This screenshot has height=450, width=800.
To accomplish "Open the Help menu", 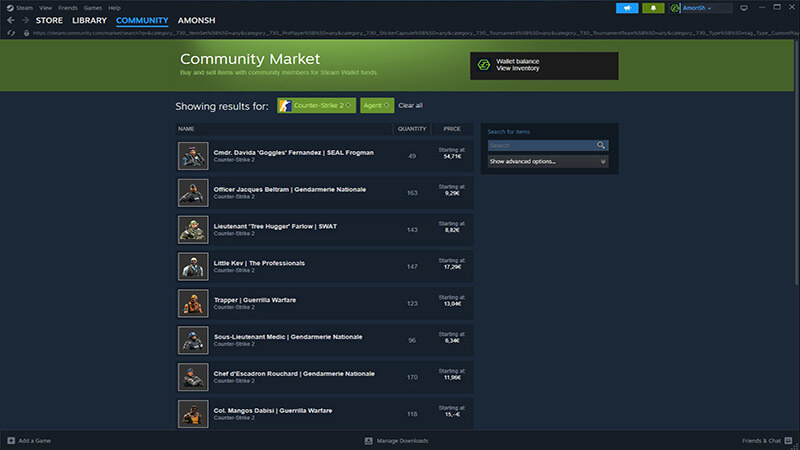I will point(114,8).
